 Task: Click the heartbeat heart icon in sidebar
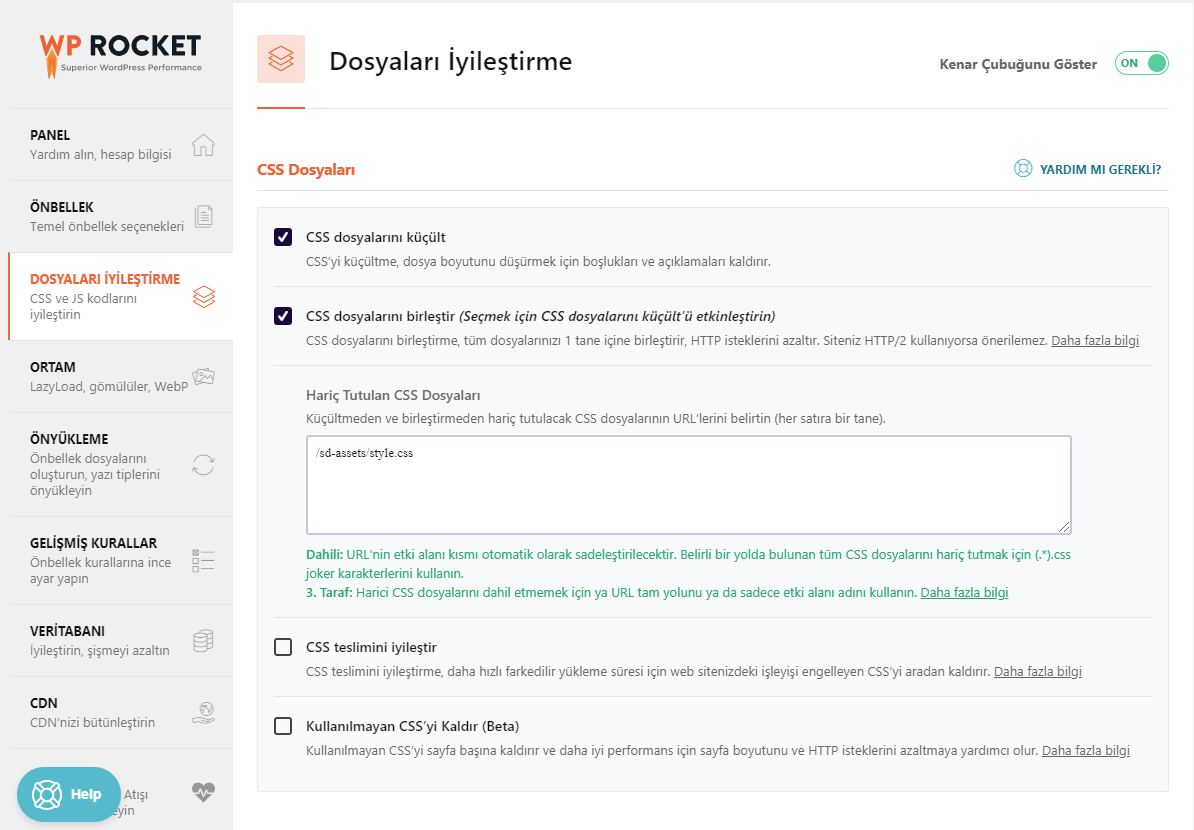coord(203,793)
